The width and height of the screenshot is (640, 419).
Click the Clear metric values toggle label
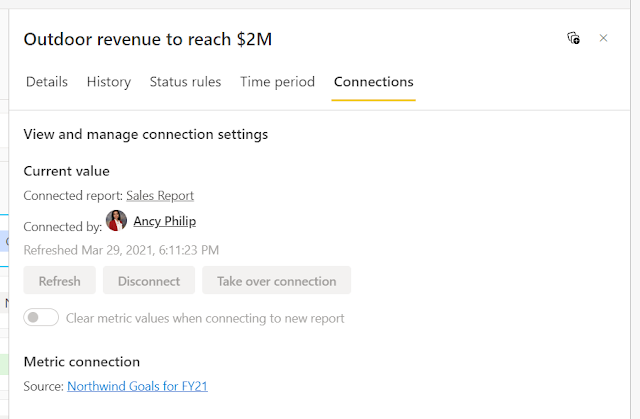(x=205, y=318)
